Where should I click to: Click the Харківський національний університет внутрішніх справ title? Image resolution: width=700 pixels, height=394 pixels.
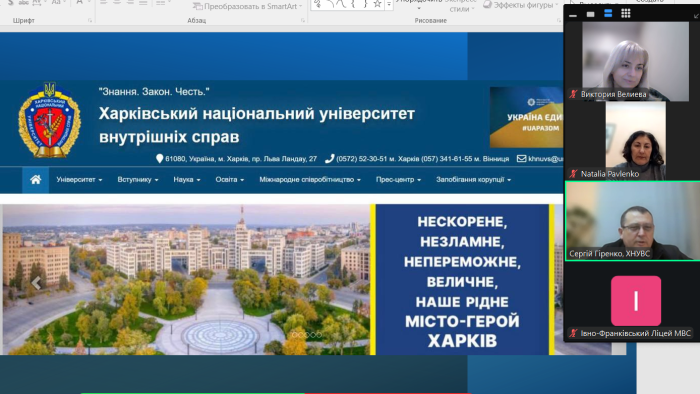[257, 125]
